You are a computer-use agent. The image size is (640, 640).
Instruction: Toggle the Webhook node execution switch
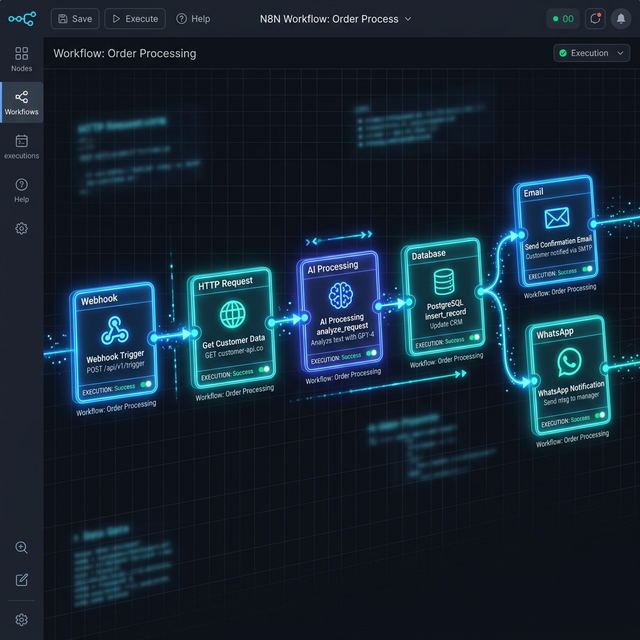click(146, 384)
